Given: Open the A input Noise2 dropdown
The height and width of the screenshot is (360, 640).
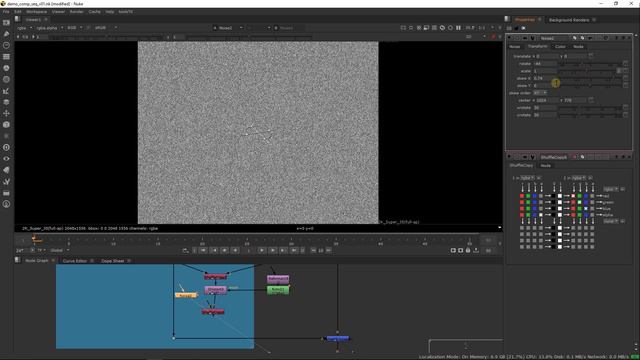Looking at the screenshot, I should point(228,28).
